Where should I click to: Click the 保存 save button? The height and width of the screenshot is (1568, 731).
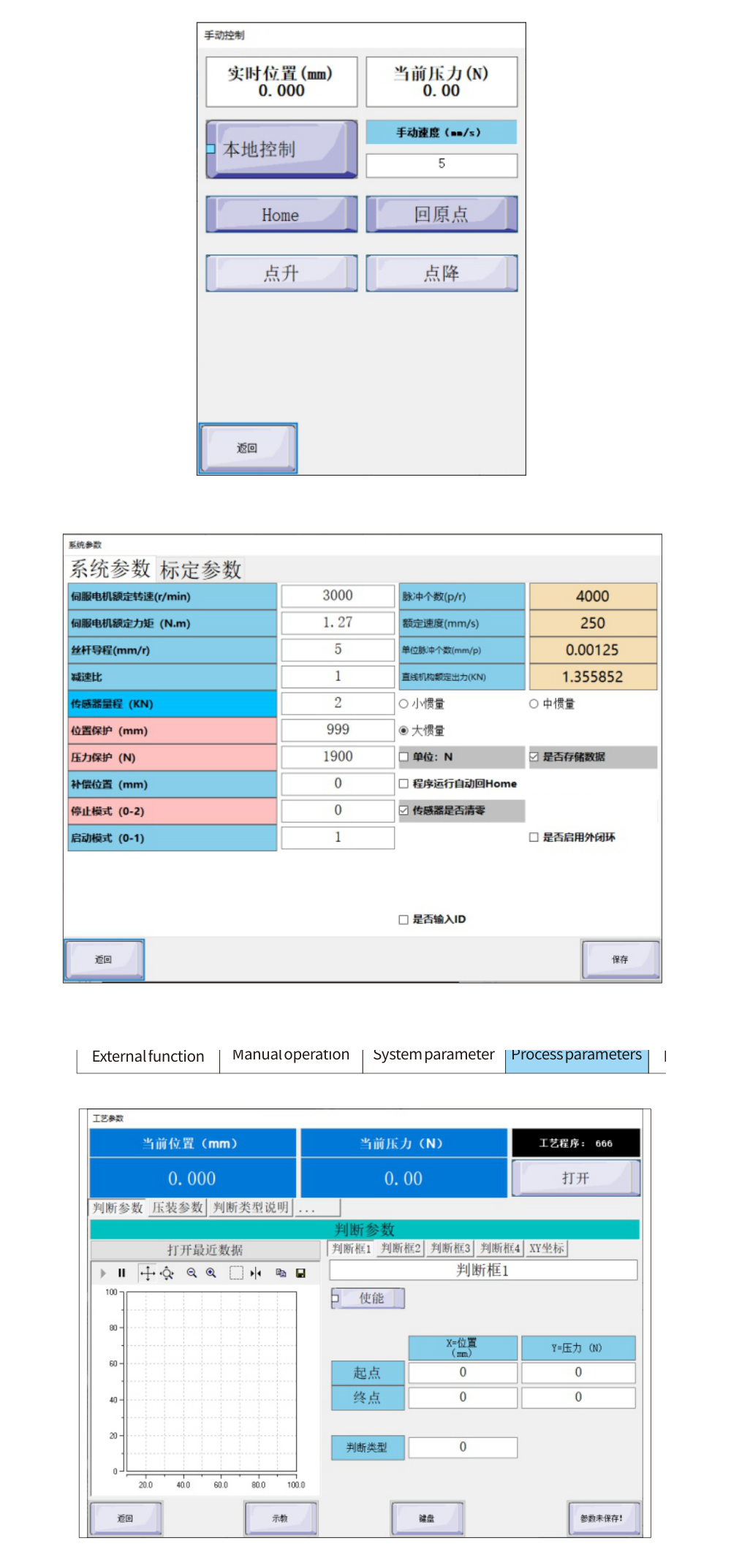click(621, 959)
